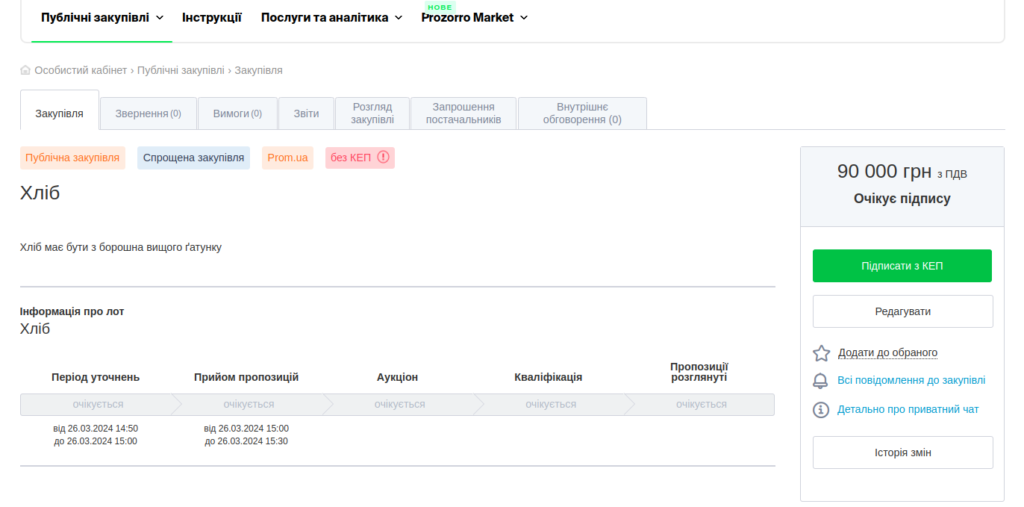The height and width of the screenshot is (507, 1024).
Task: Switch to the Вимоги tab
Action: [237, 114]
